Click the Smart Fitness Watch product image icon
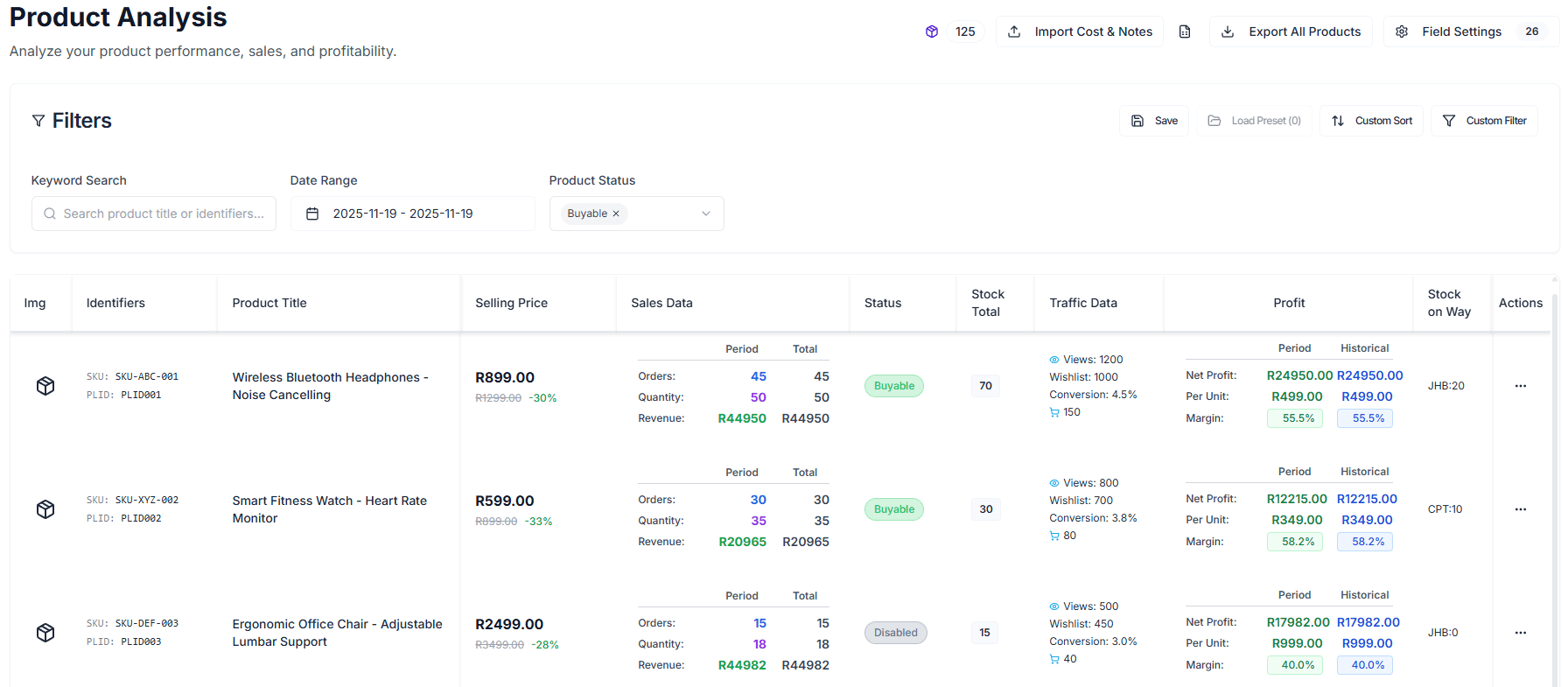The image size is (1568, 687). click(45, 509)
